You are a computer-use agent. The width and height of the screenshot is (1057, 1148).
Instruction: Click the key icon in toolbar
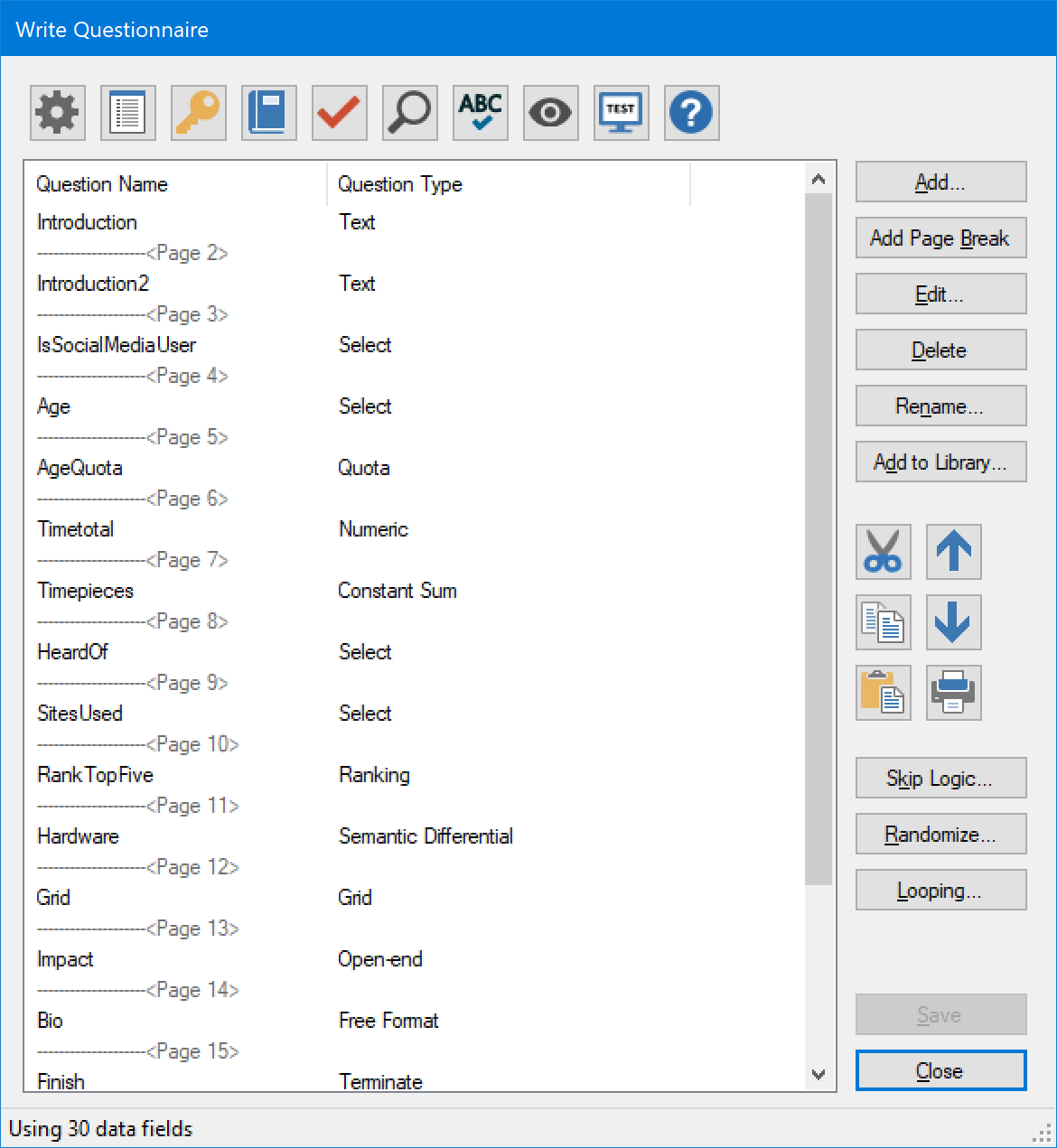[199, 113]
